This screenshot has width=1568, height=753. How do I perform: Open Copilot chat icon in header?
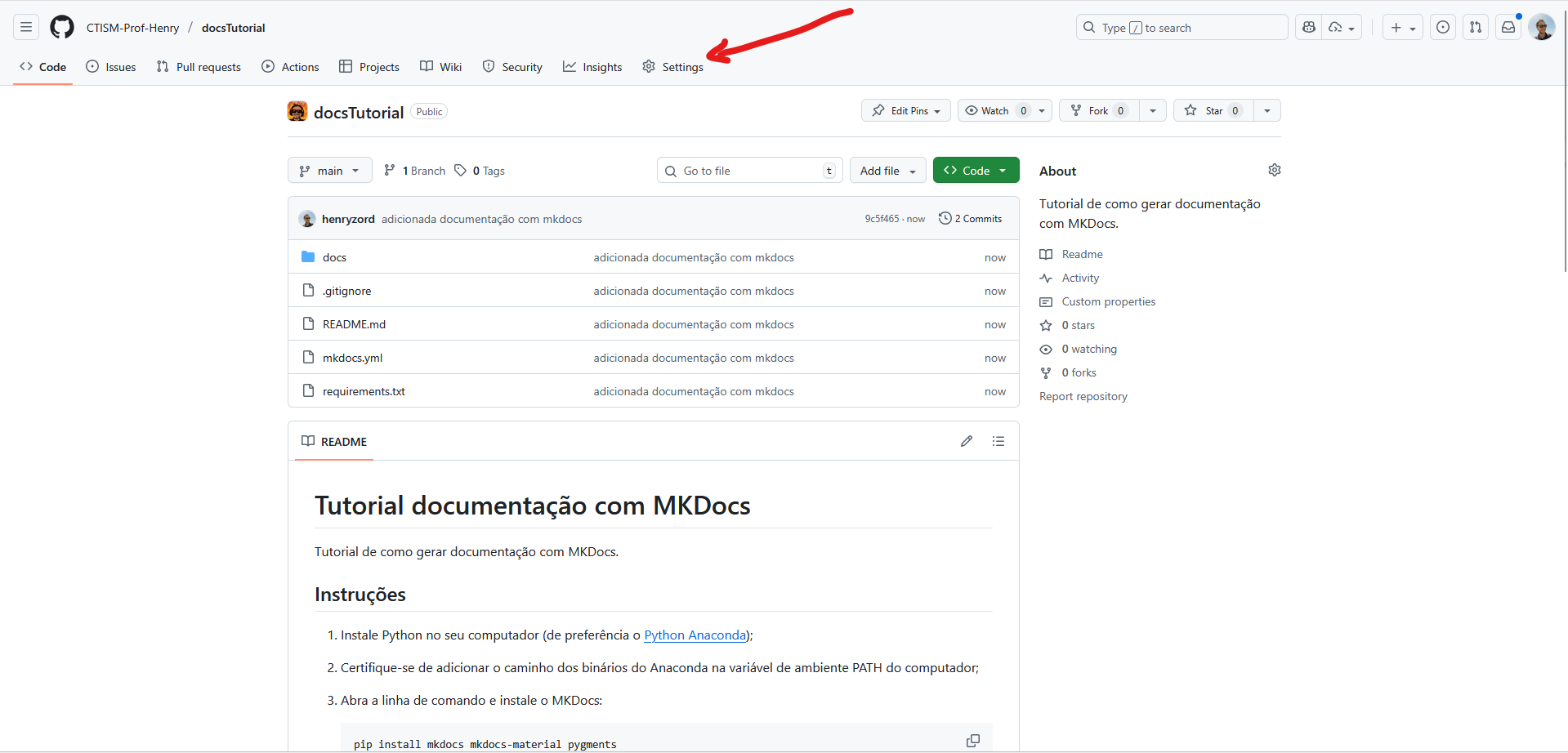pos(1309,27)
